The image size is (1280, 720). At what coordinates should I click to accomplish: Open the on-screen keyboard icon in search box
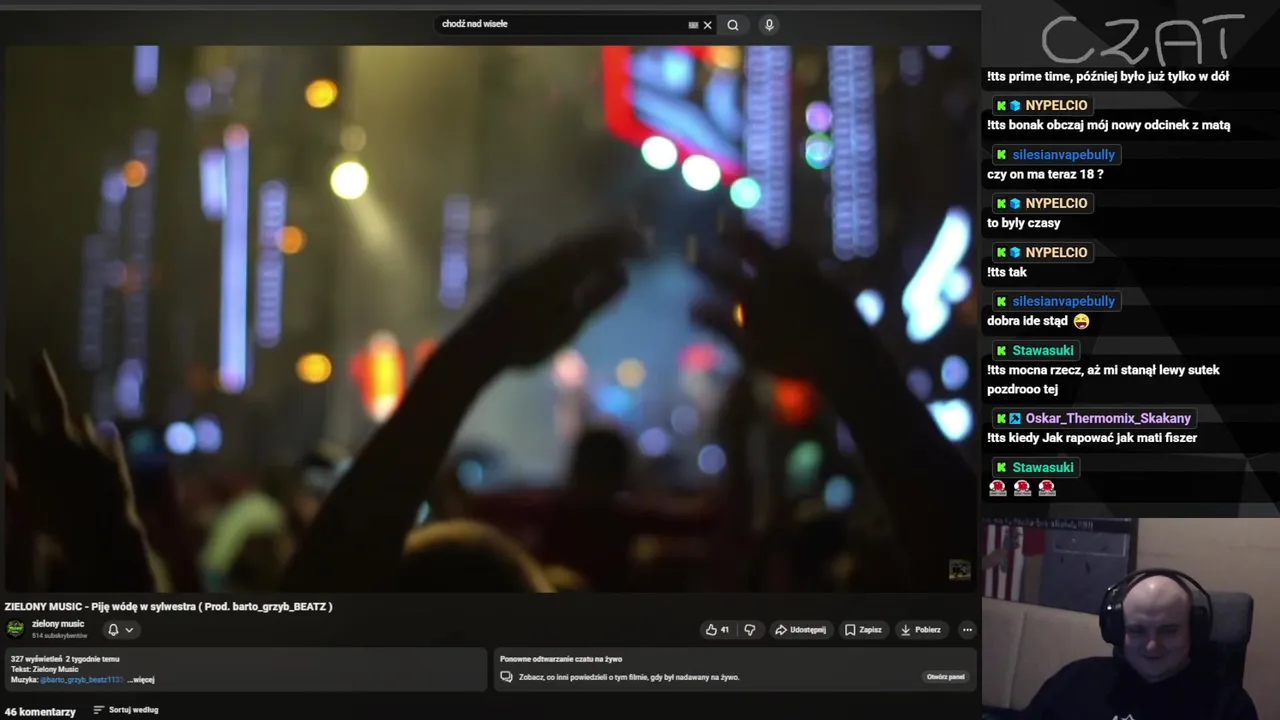click(693, 25)
